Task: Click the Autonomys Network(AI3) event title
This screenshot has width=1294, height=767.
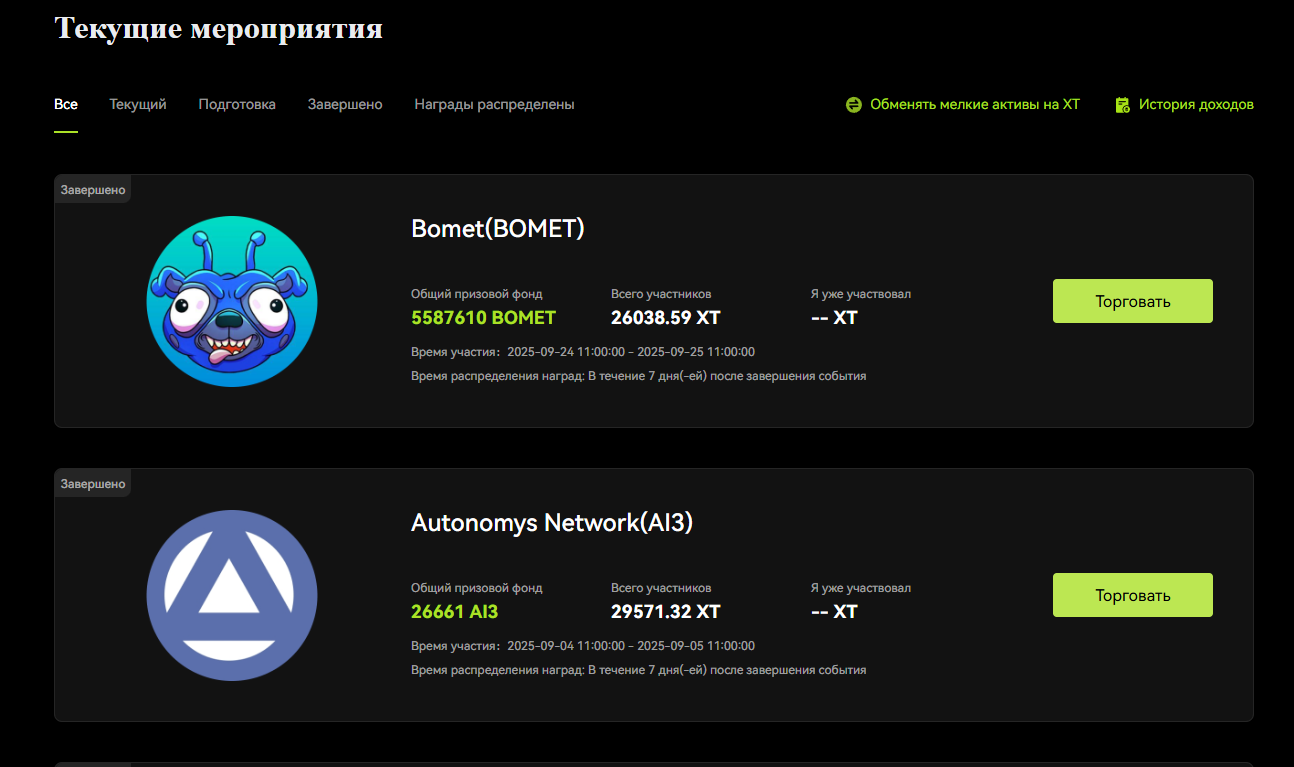Action: [552, 523]
